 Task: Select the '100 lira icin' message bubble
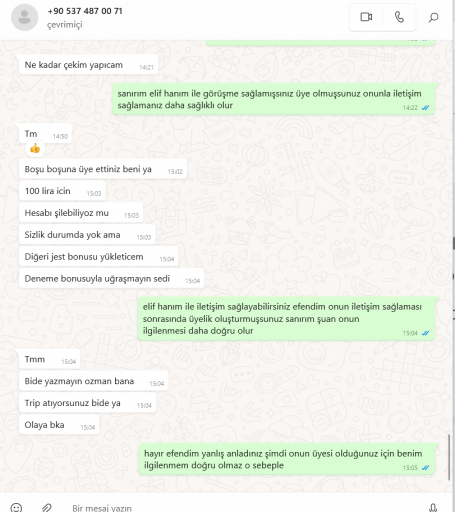coord(62,191)
